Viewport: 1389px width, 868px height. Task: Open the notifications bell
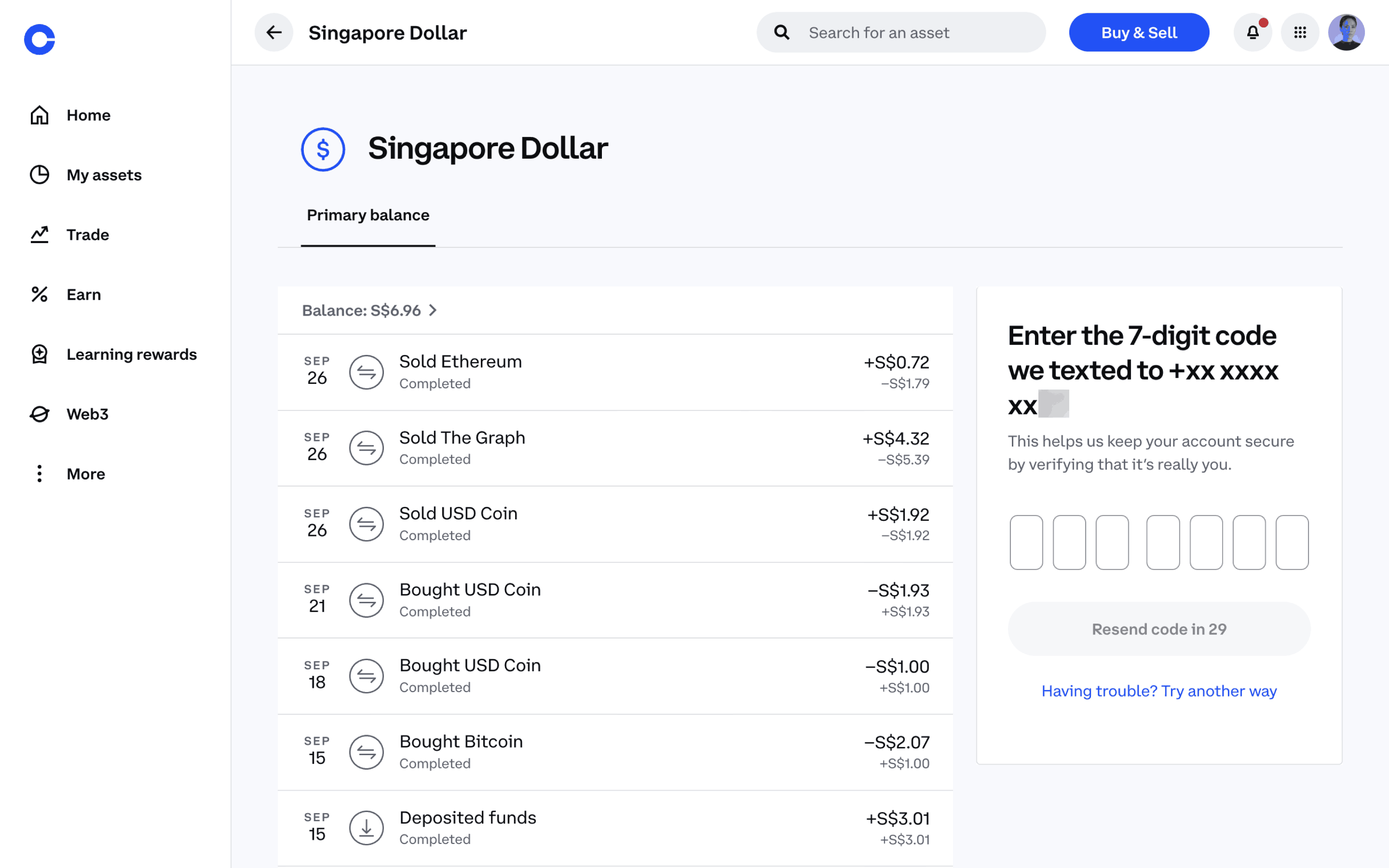[x=1253, y=33]
